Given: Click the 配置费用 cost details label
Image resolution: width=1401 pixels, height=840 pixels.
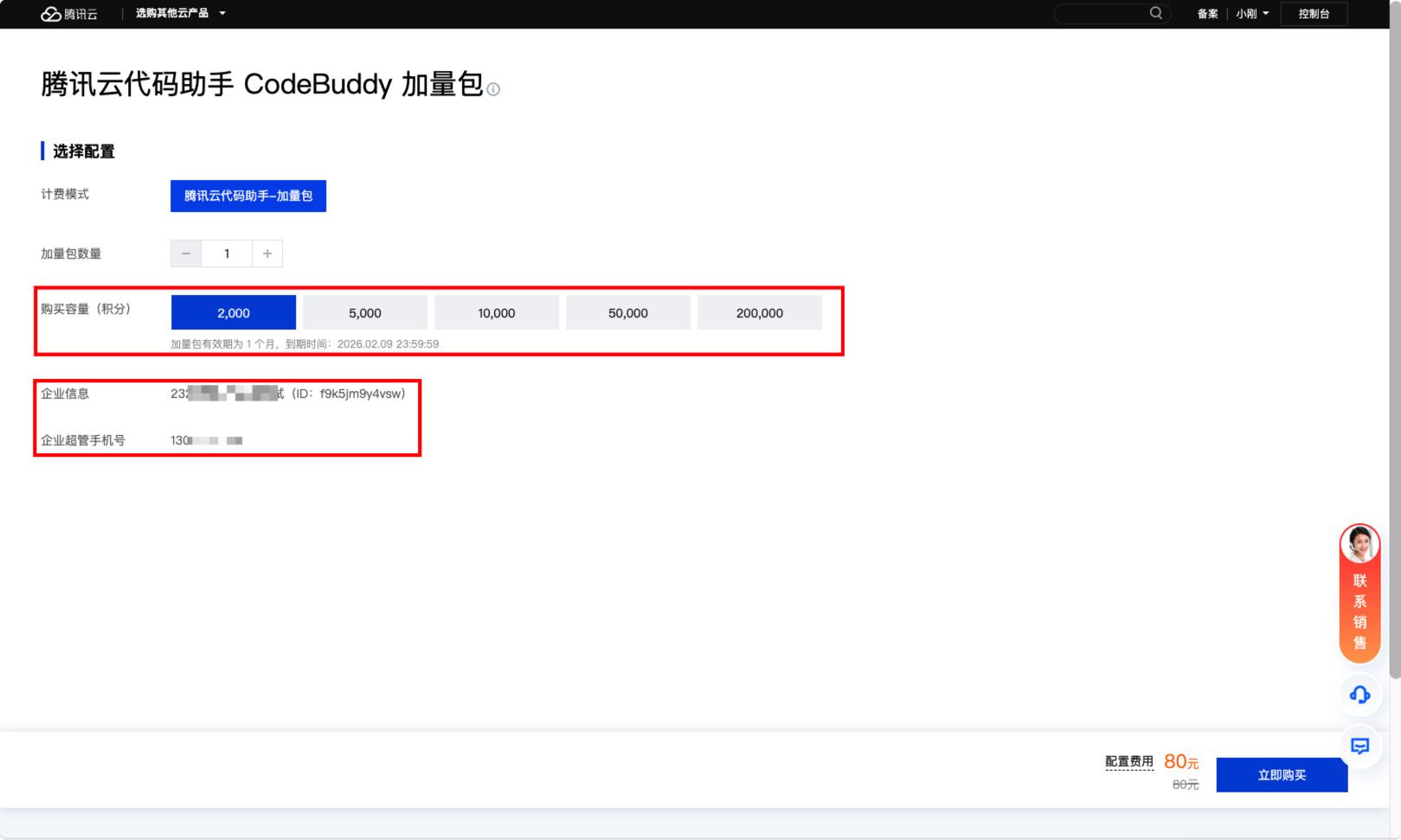Looking at the screenshot, I should tap(1129, 761).
